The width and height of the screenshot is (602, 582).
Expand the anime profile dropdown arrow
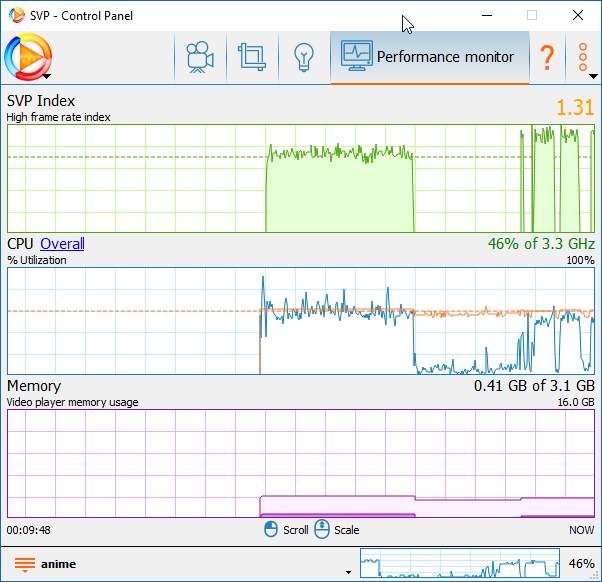tap(348, 572)
